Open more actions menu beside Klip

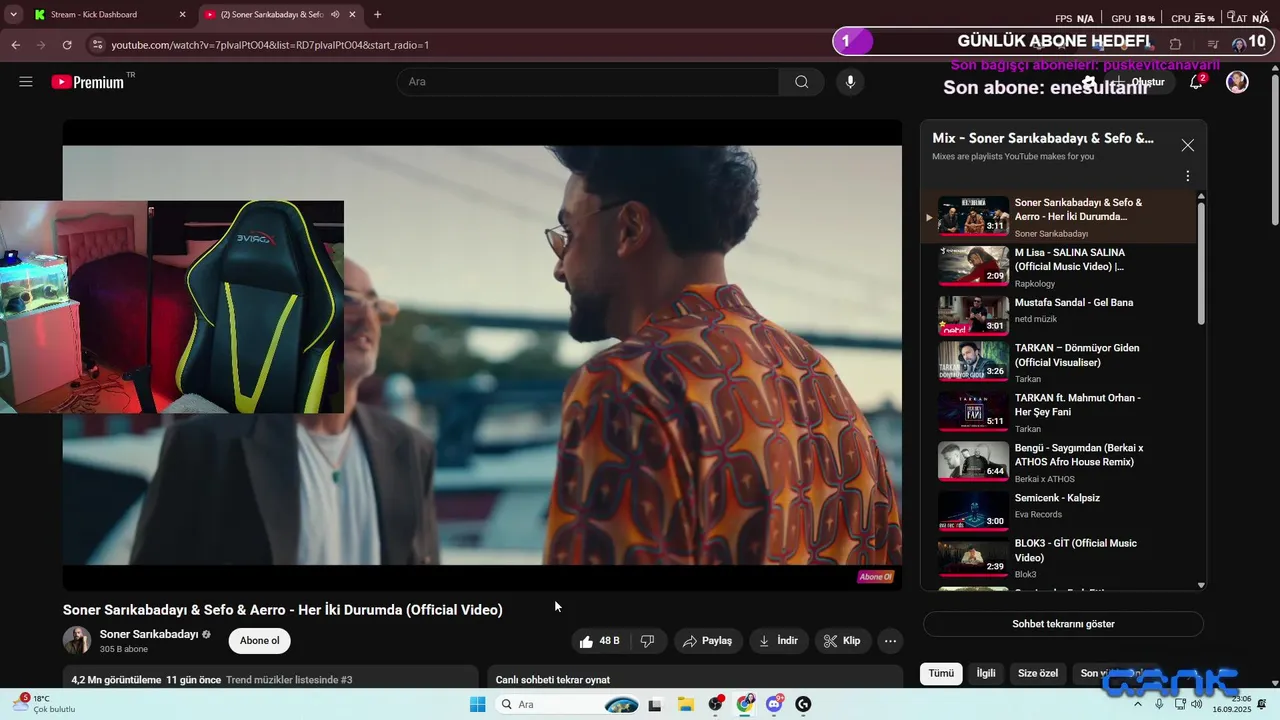pos(890,641)
